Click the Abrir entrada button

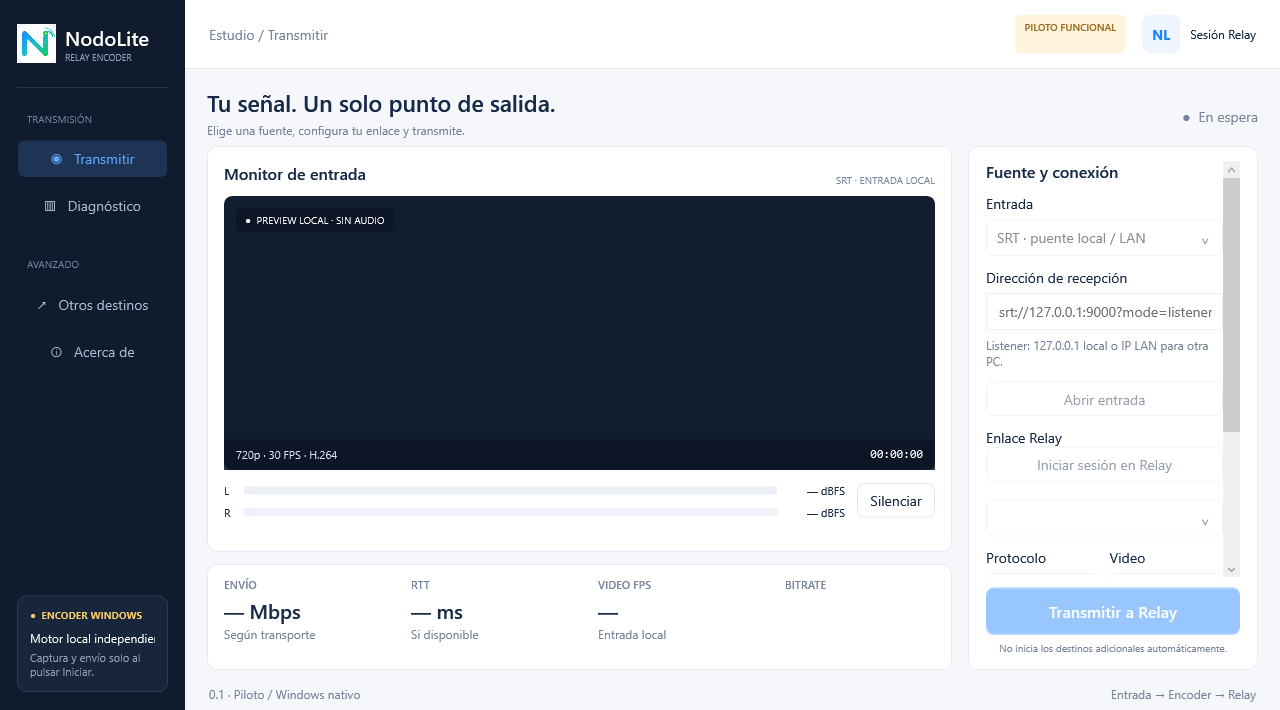1104,400
